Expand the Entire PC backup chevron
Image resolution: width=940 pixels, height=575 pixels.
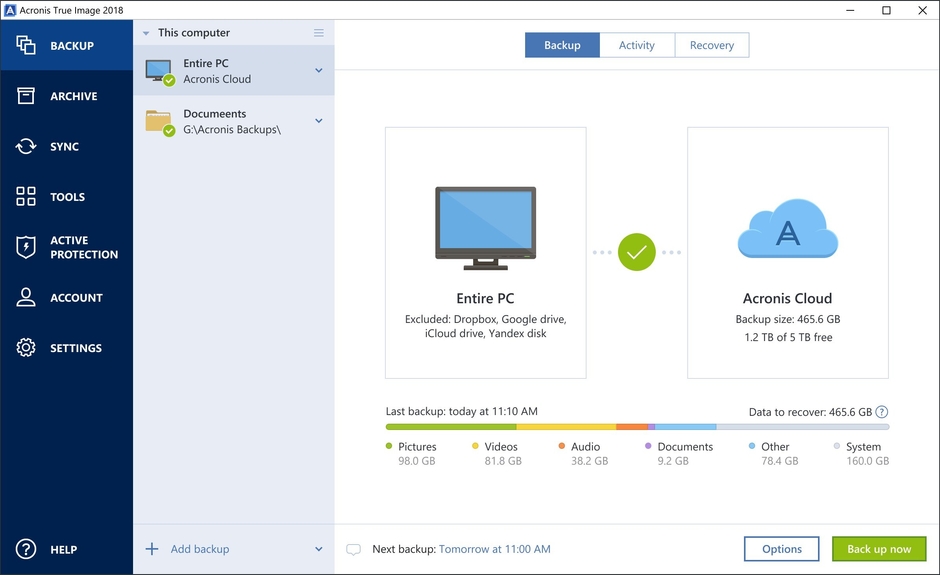tap(319, 71)
